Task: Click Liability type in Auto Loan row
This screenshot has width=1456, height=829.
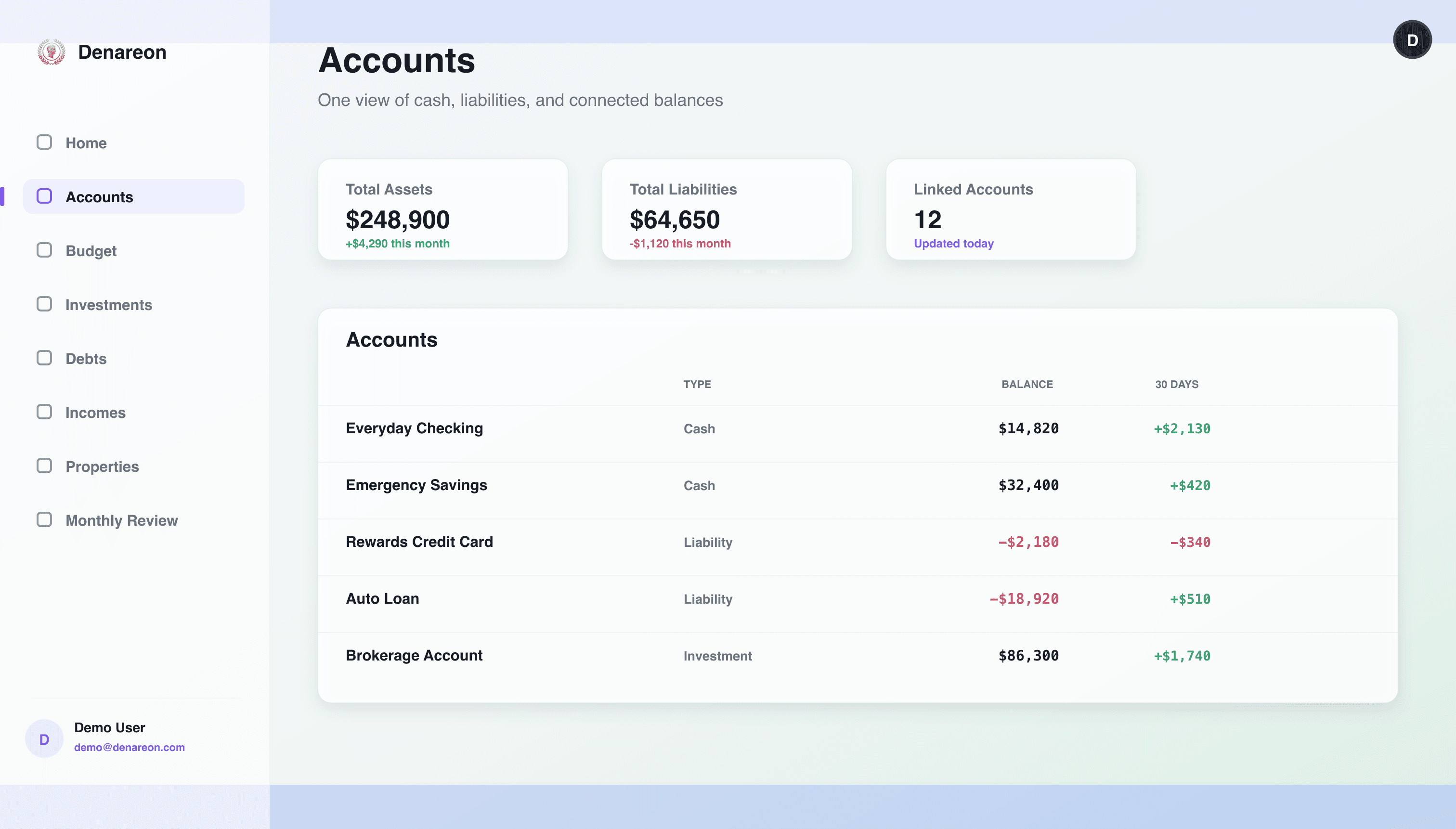Action: [708, 599]
